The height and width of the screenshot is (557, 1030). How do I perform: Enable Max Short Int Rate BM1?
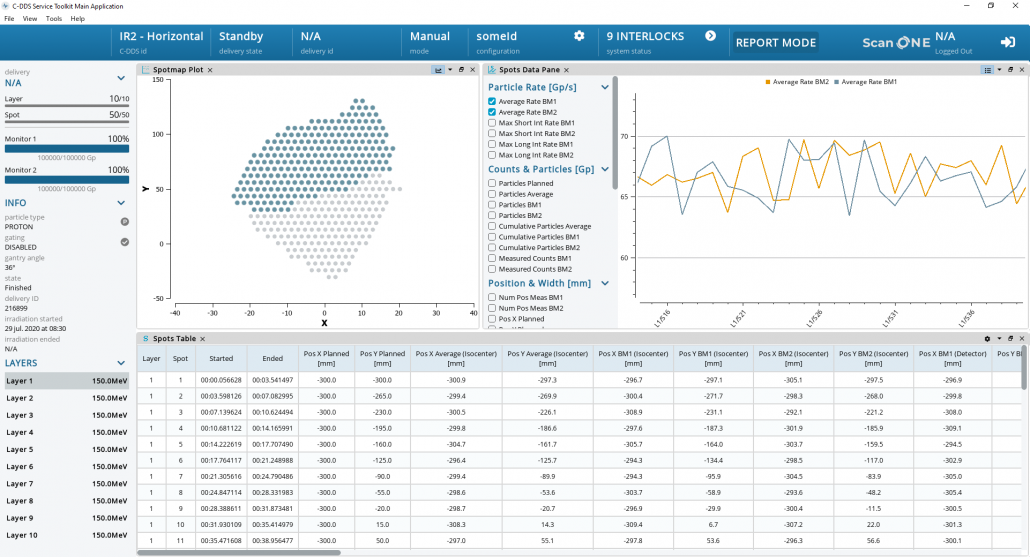[x=492, y=123]
